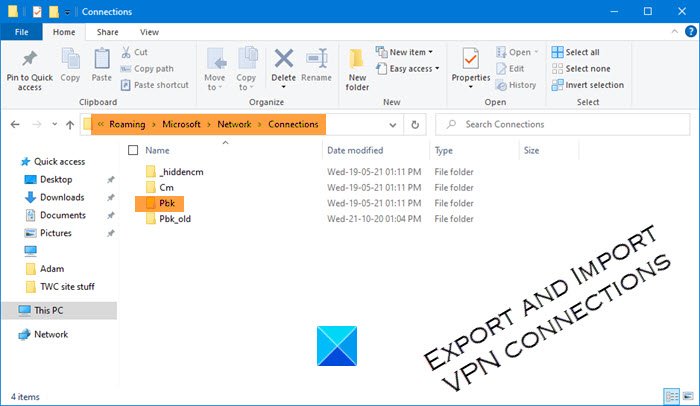Screen dimensions: 700x406
Task: Click Invert selection
Action: [588, 85]
